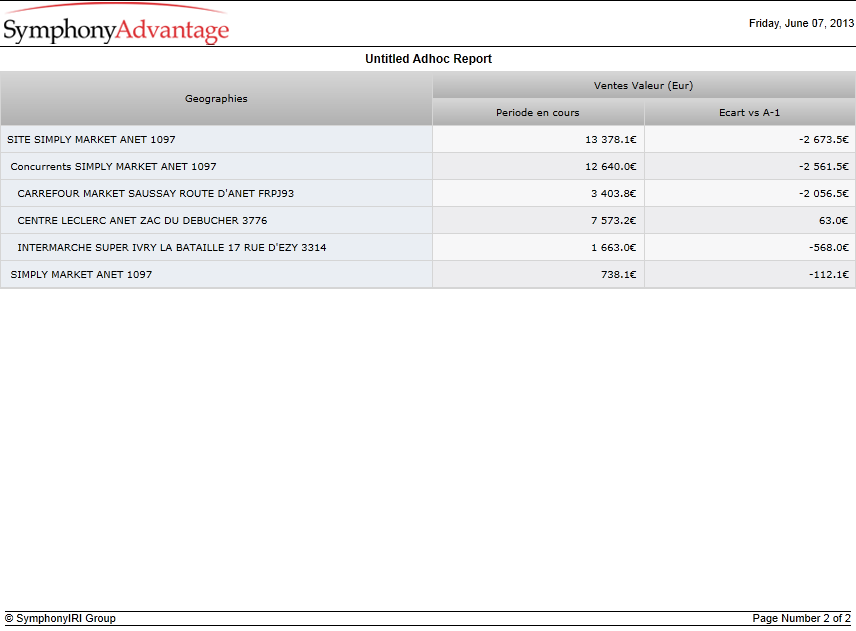Click the value 3 403.8€
Screen dimensions: 856x631
[614, 193]
